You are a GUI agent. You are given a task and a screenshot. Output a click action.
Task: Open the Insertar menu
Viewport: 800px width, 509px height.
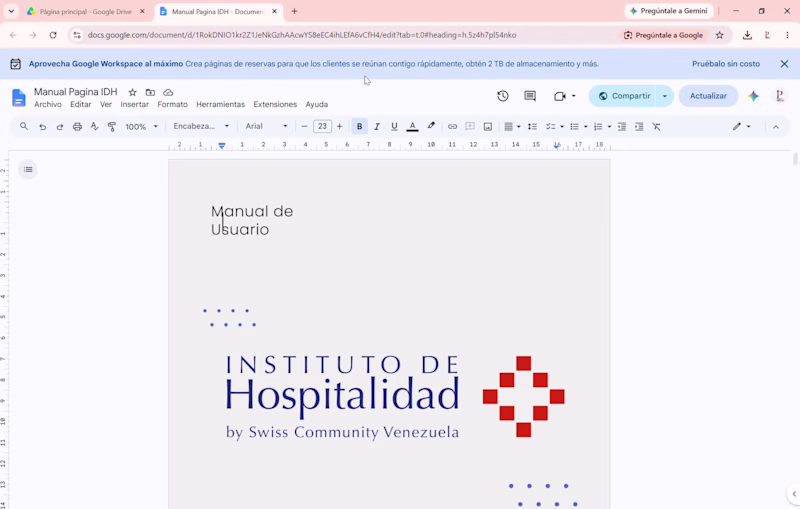coord(135,105)
